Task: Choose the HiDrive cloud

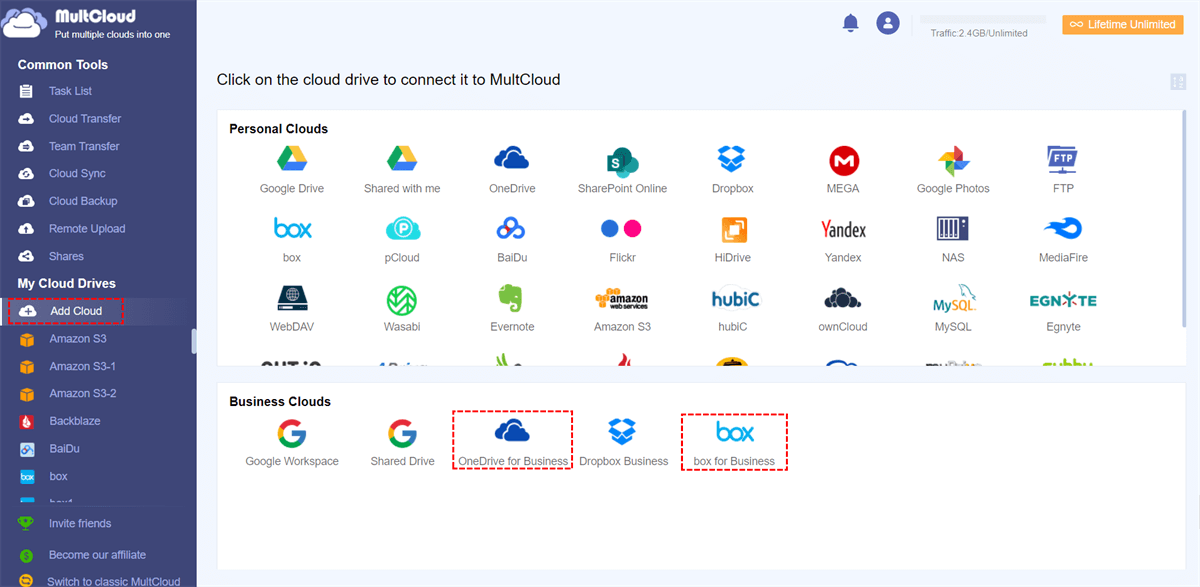Action: click(734, 239)
